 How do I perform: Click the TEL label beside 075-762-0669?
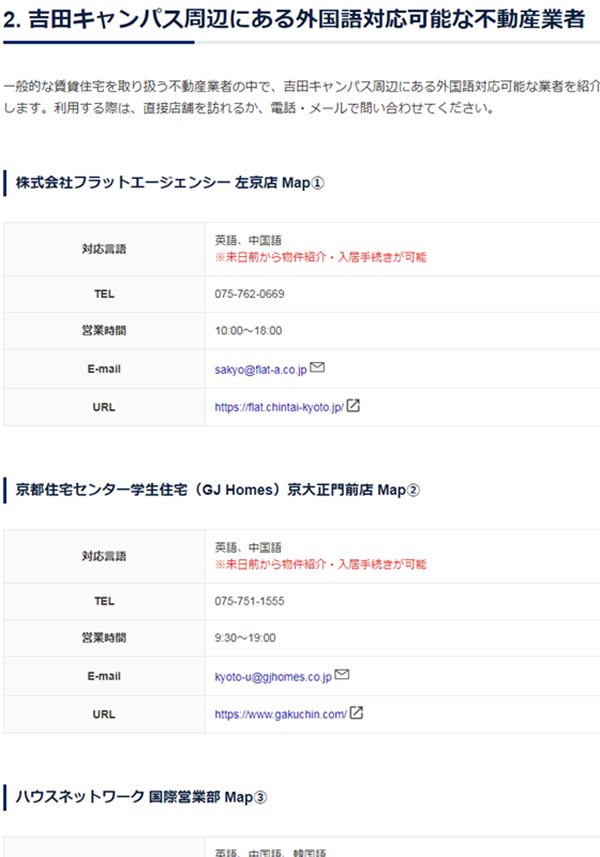pos(104,294)
